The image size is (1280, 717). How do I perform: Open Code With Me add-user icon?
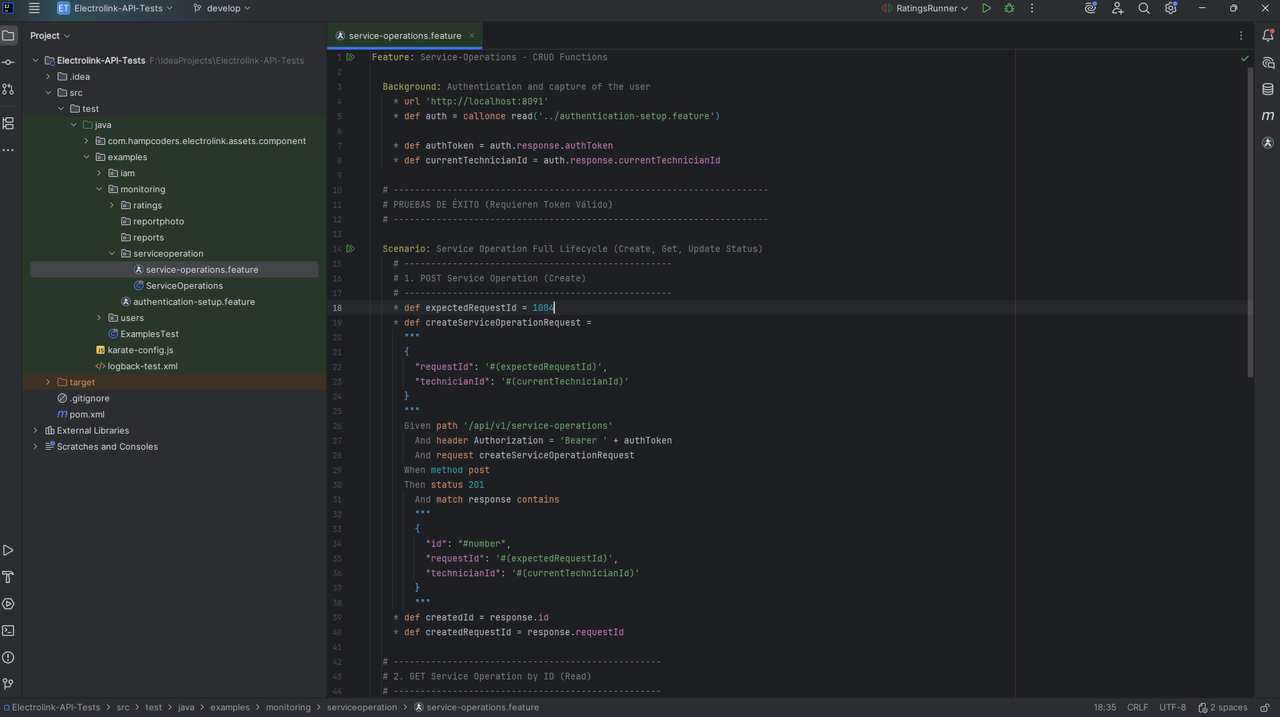pyautogui.click(x=1117, y=8)
